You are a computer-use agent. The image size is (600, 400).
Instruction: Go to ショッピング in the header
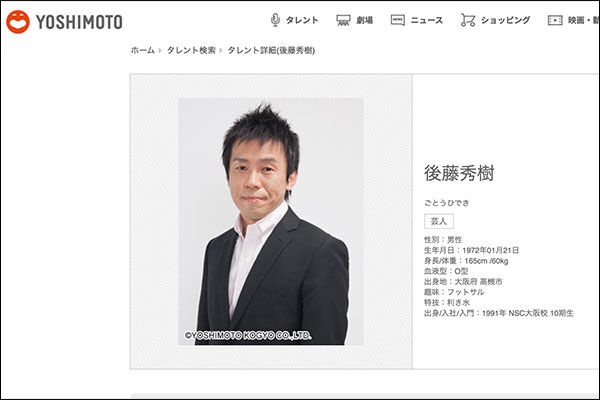(507, 20)
